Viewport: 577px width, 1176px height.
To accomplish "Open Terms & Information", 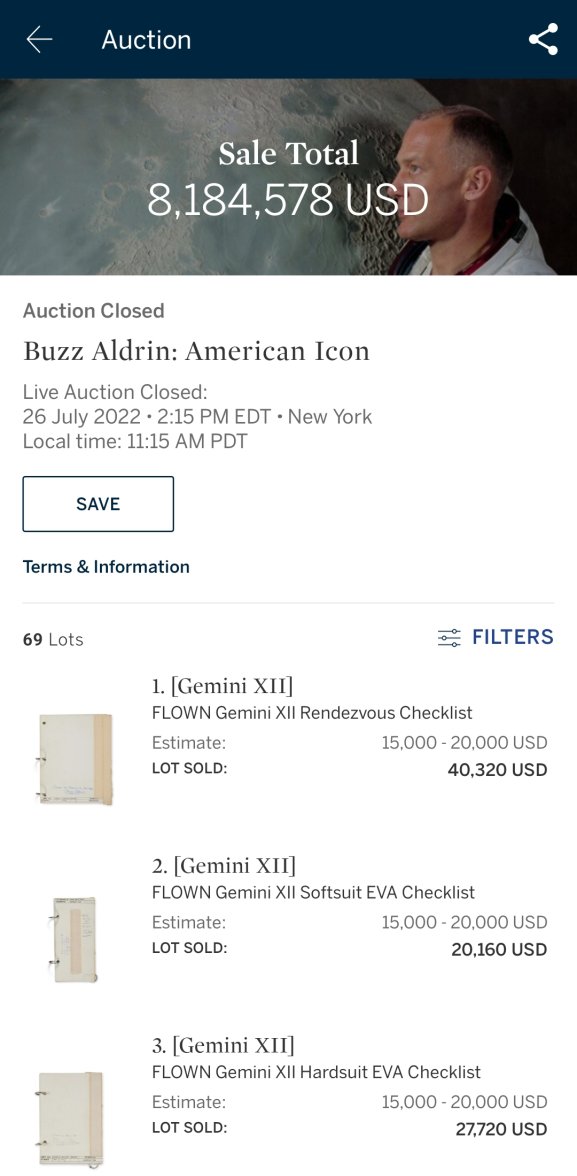I will pos(105,566).
